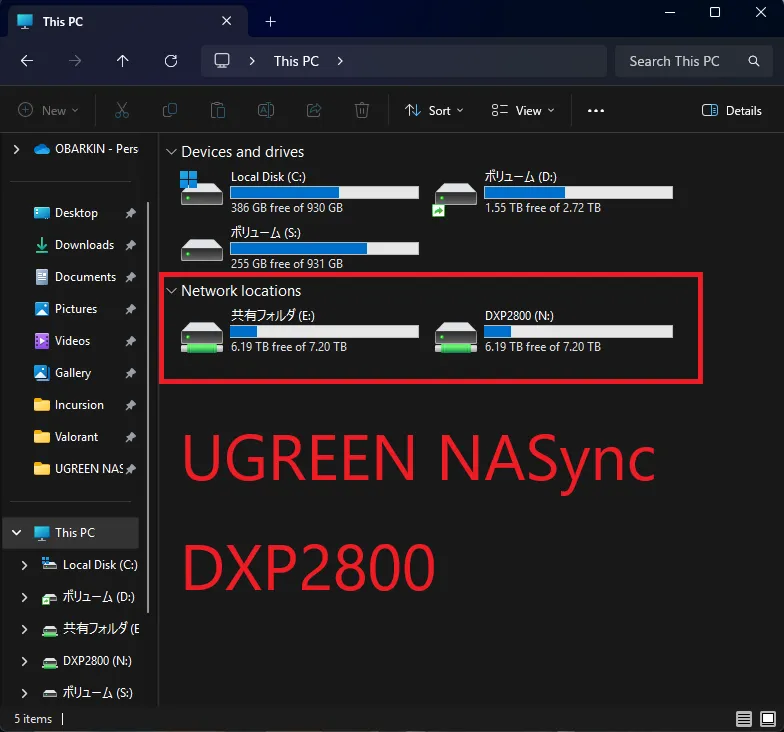Expand 共有フォルダ (E:) in sidebar tree
The width and height of the screenshot is (784, 732).
(x=24, y=629)
